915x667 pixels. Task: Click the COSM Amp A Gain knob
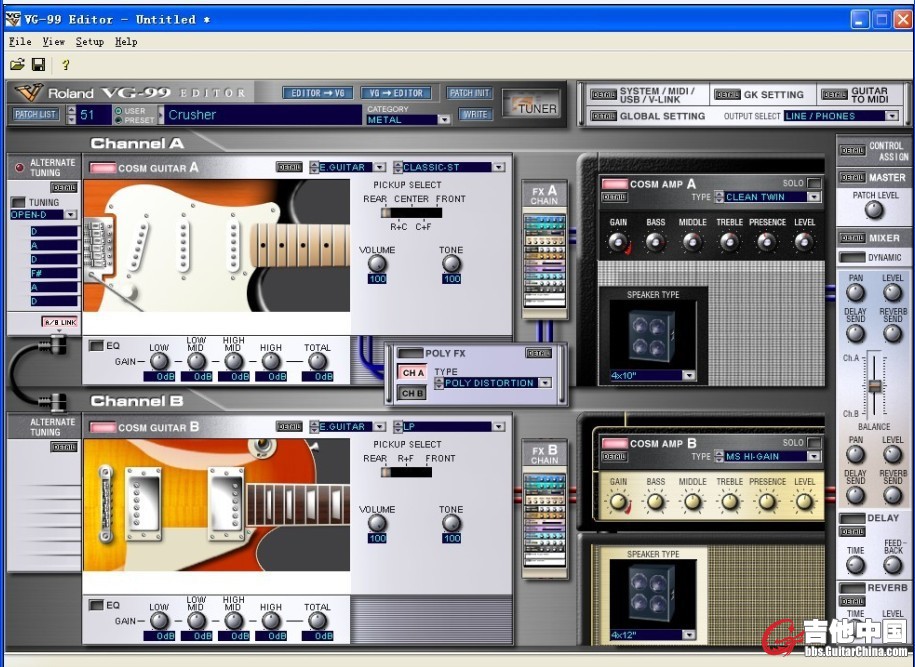point(618,242)
